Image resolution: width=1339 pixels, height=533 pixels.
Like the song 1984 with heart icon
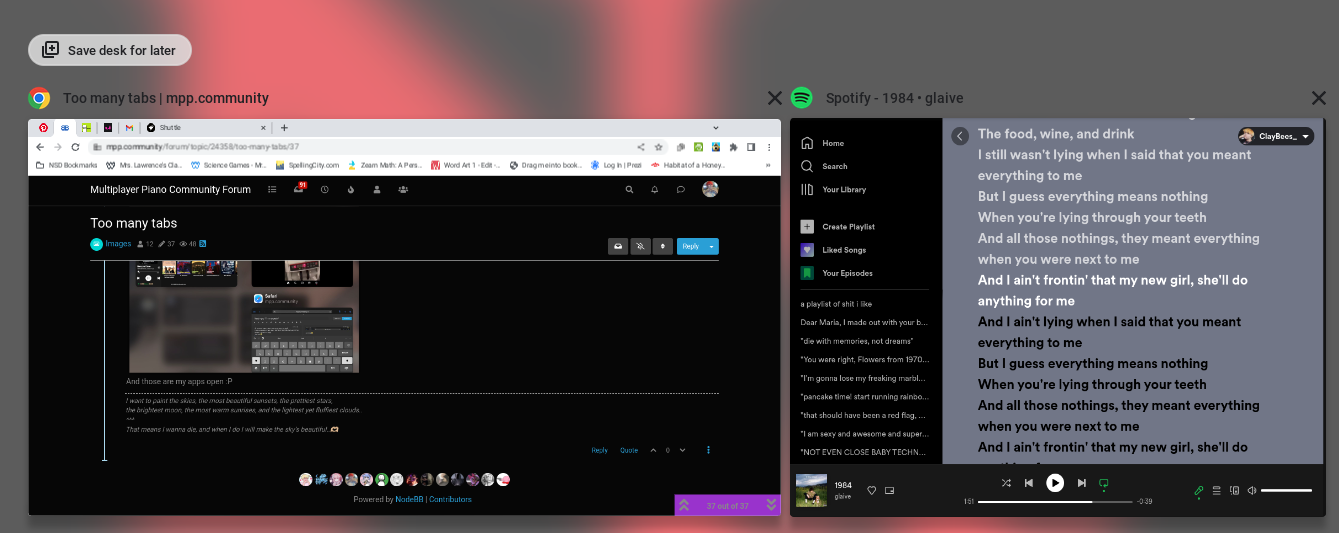point(872,490)
